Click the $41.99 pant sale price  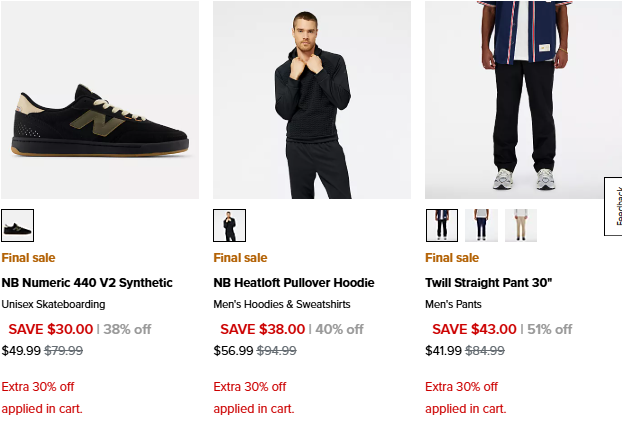pyautogui.click(x=445, y=350)
